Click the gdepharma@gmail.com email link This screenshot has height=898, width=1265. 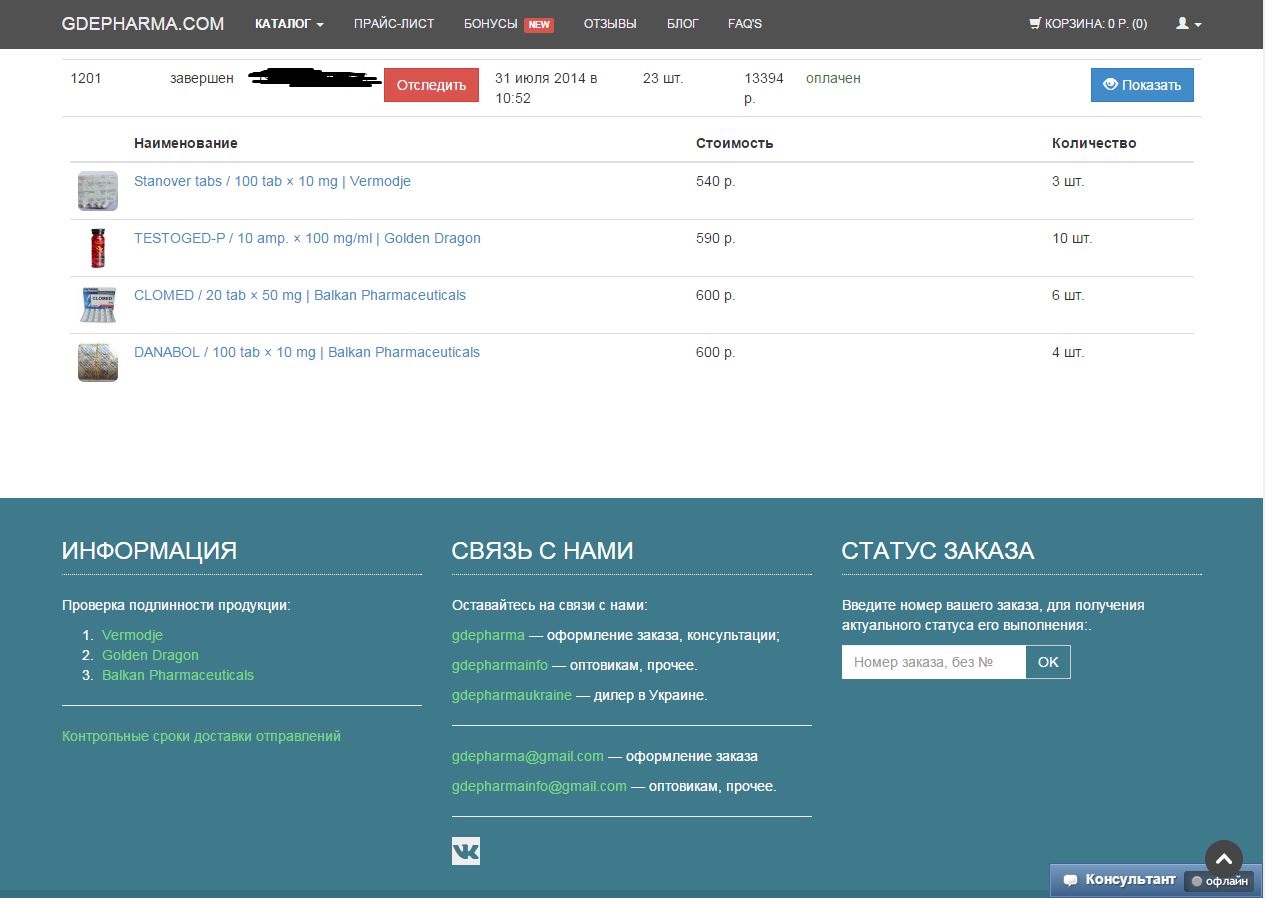pyautogui.click(x=528, y=756)
